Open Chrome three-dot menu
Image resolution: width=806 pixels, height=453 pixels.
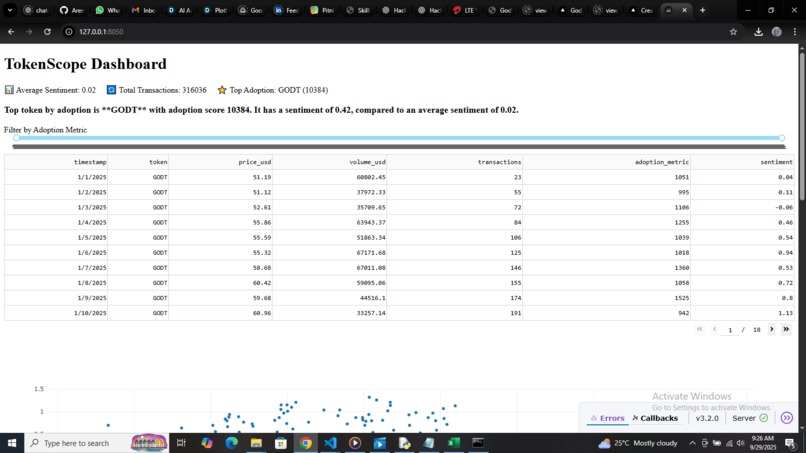pyautogui.click(x=795, y=32)
